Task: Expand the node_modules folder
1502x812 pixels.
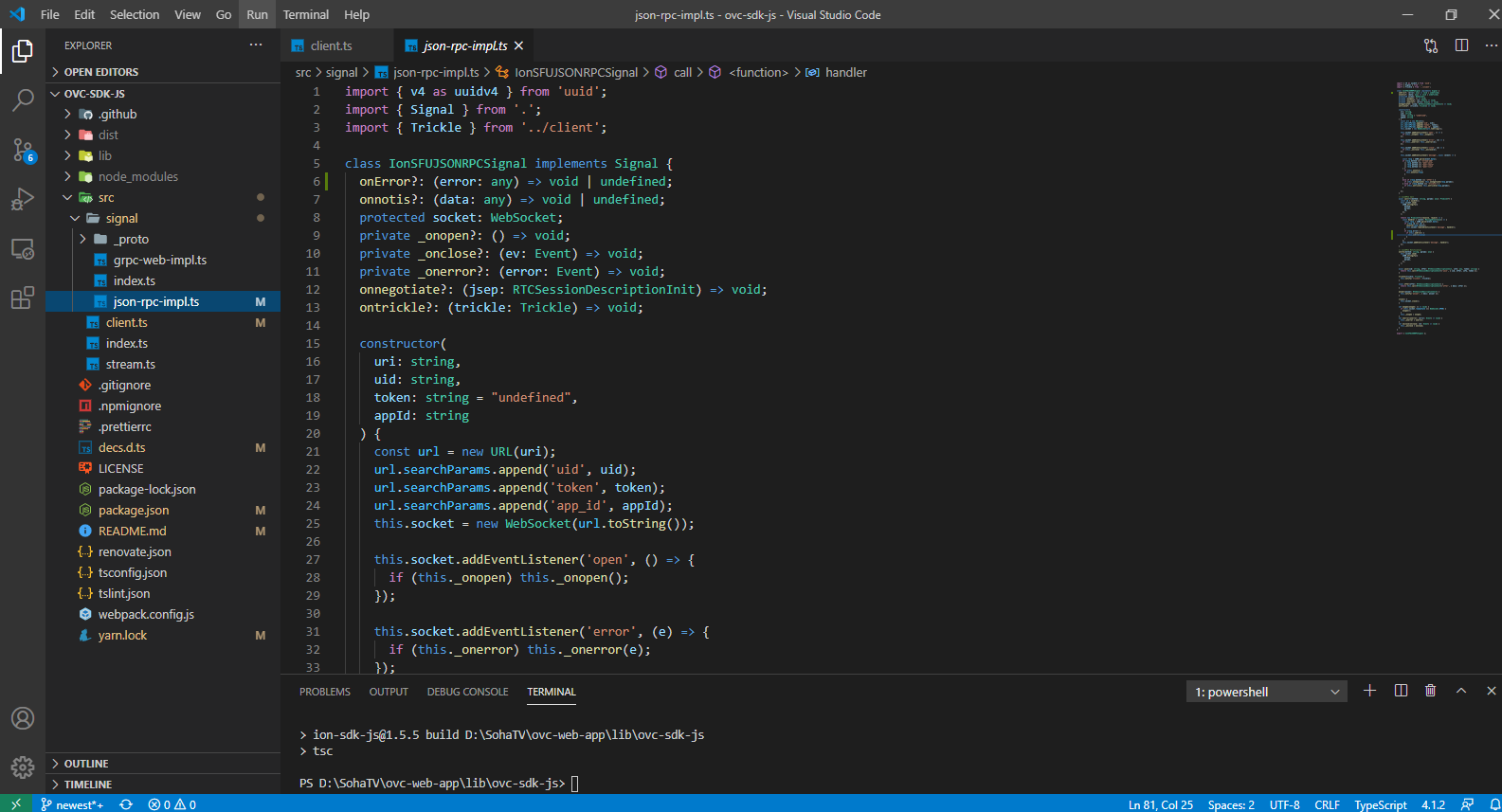Action: tap(163, 176)
